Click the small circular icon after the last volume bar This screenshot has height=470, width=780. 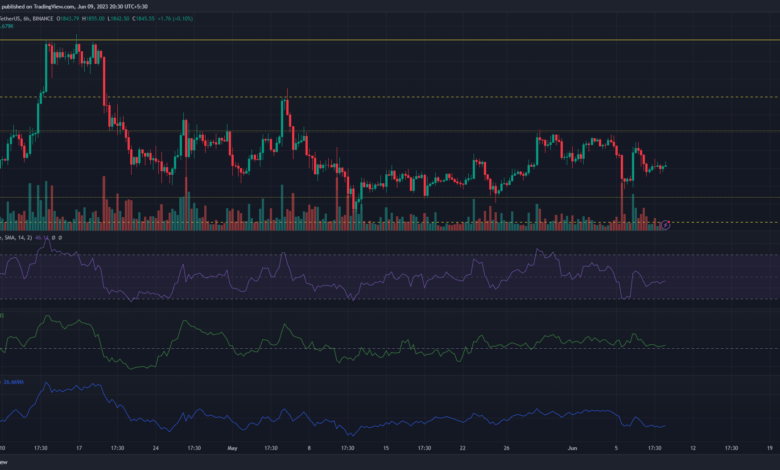point(666,224)
